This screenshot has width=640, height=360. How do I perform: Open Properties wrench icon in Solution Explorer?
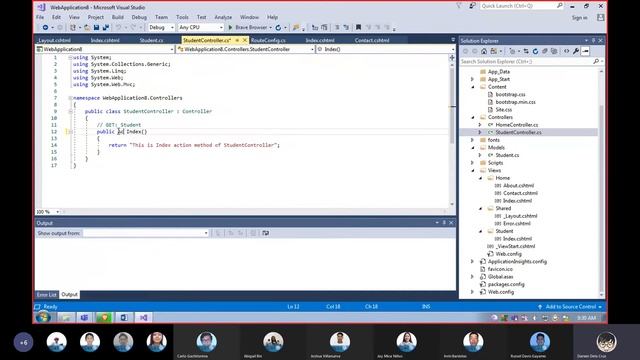[576, 51]
